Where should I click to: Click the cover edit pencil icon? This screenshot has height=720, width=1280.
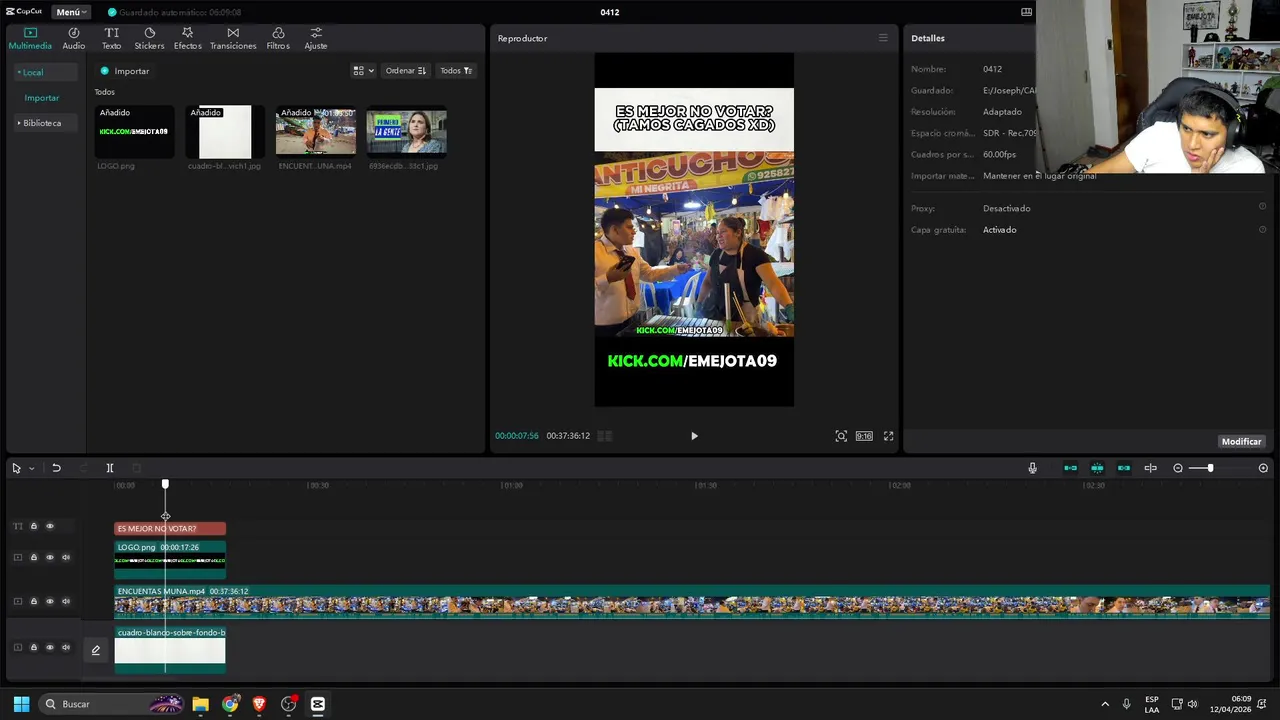click(96, 650)
